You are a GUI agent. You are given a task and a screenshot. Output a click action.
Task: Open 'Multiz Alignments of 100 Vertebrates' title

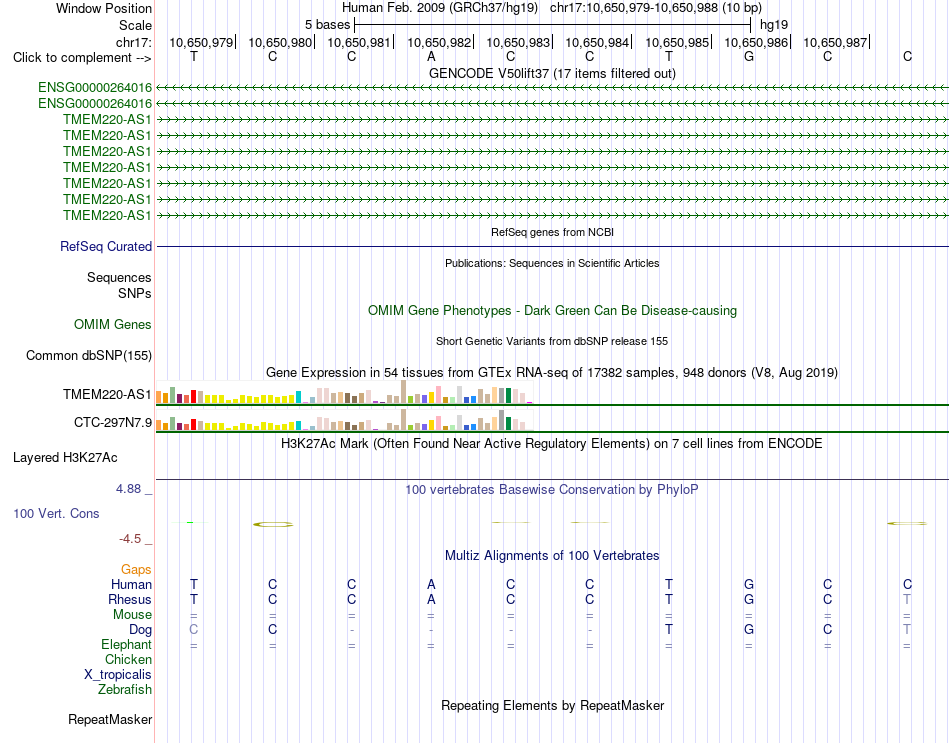point(552,556)
